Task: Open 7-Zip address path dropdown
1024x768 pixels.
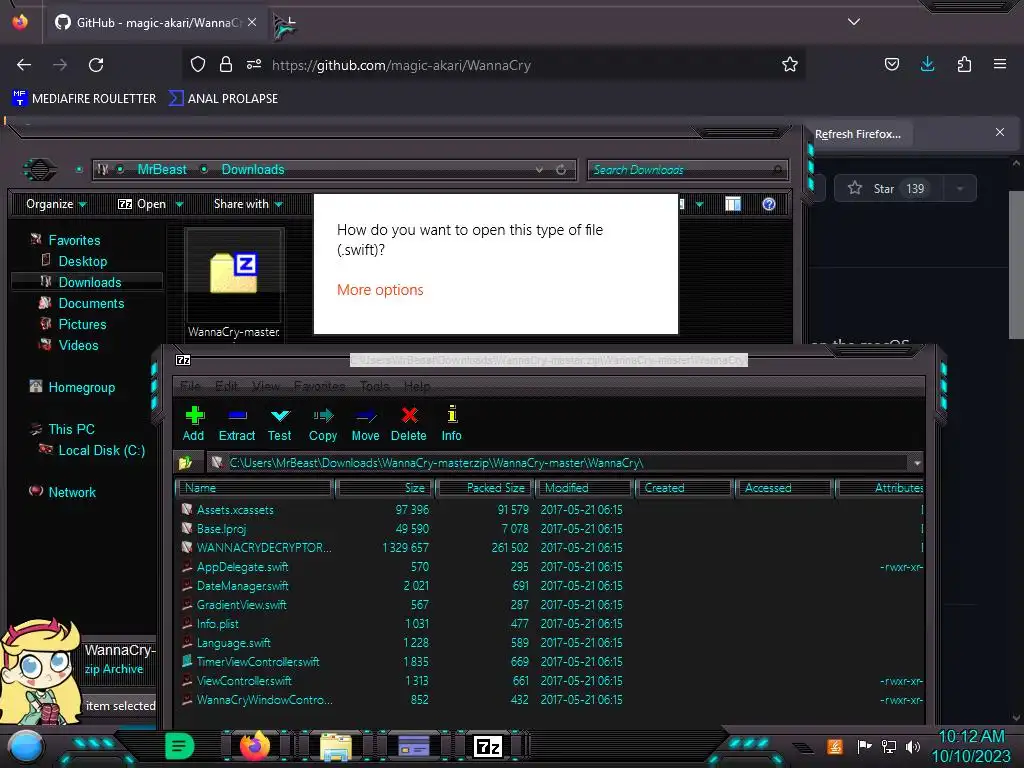Action: [x=917, y=463]
